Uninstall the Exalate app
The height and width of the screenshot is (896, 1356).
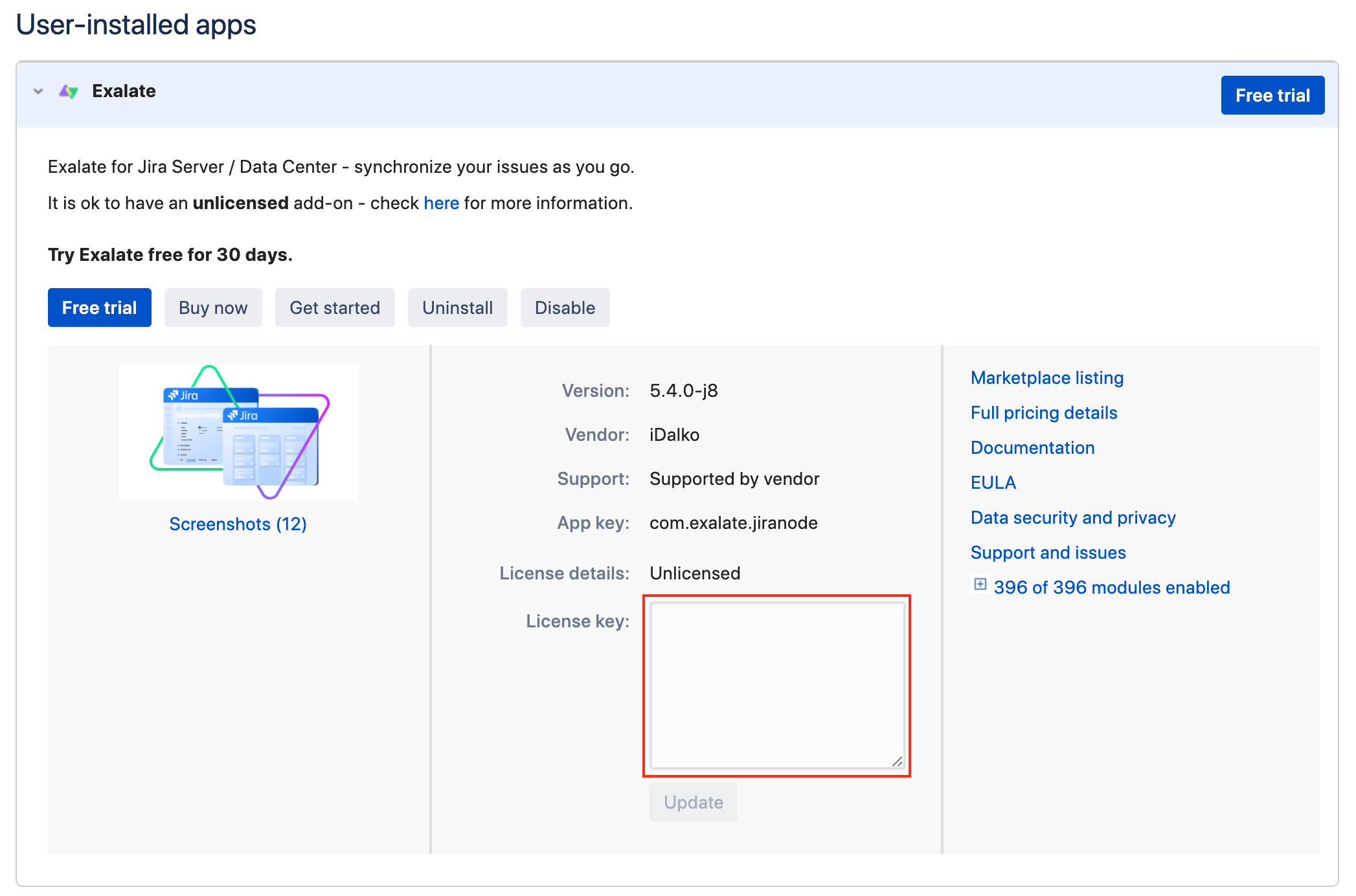pos(457,308)
